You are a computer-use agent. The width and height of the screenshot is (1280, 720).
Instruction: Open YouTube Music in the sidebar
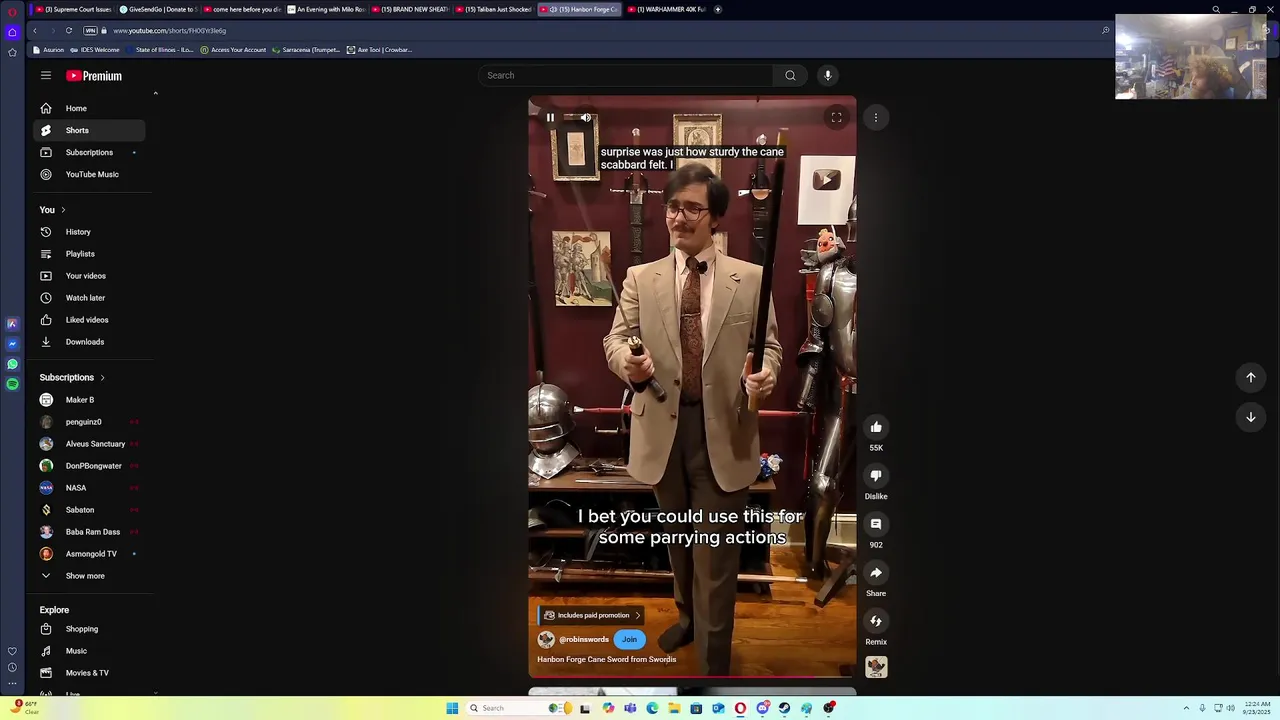[x=88, y=174]
